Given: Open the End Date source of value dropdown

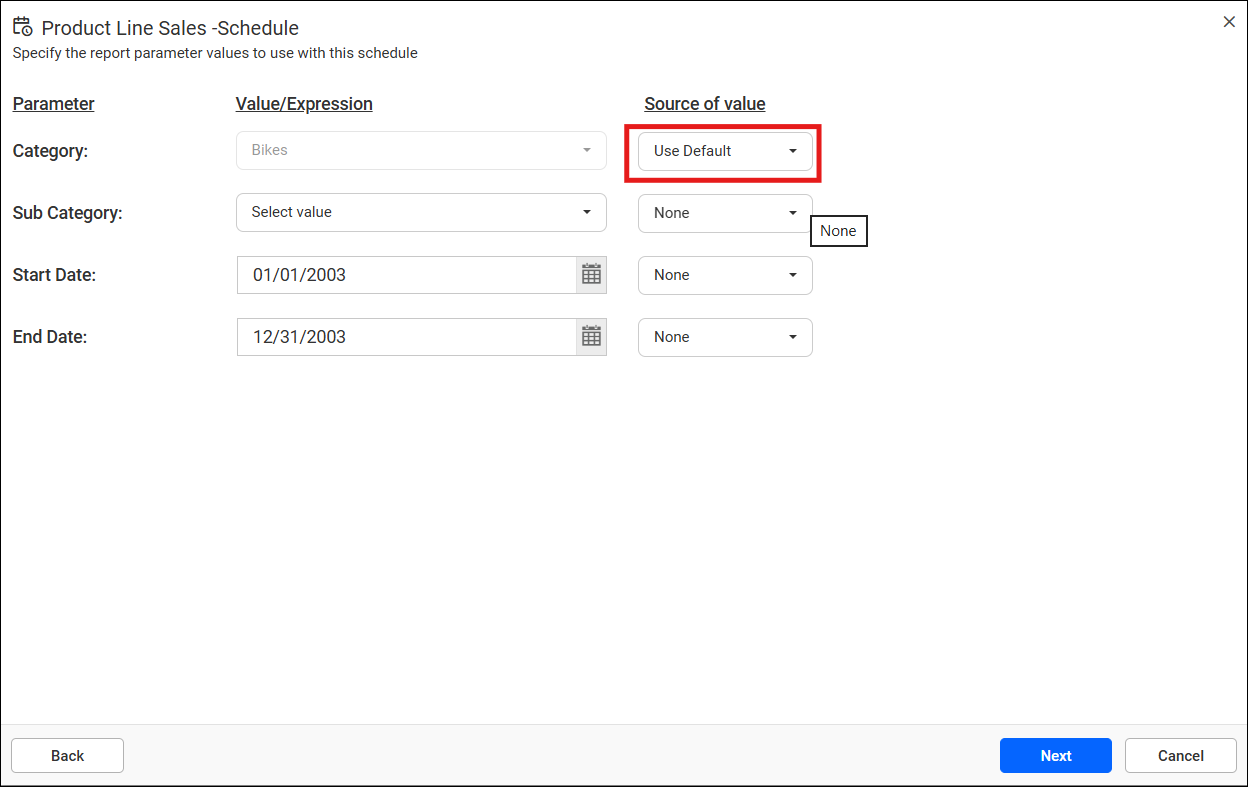Looking at the screenshot, I should 725,337.
